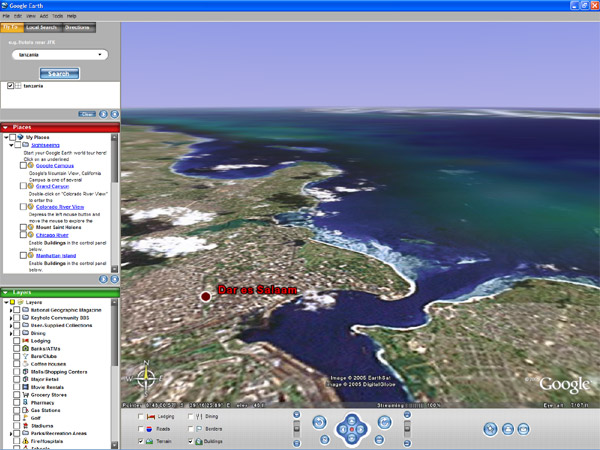Collapse the My Places tree node

7,137
